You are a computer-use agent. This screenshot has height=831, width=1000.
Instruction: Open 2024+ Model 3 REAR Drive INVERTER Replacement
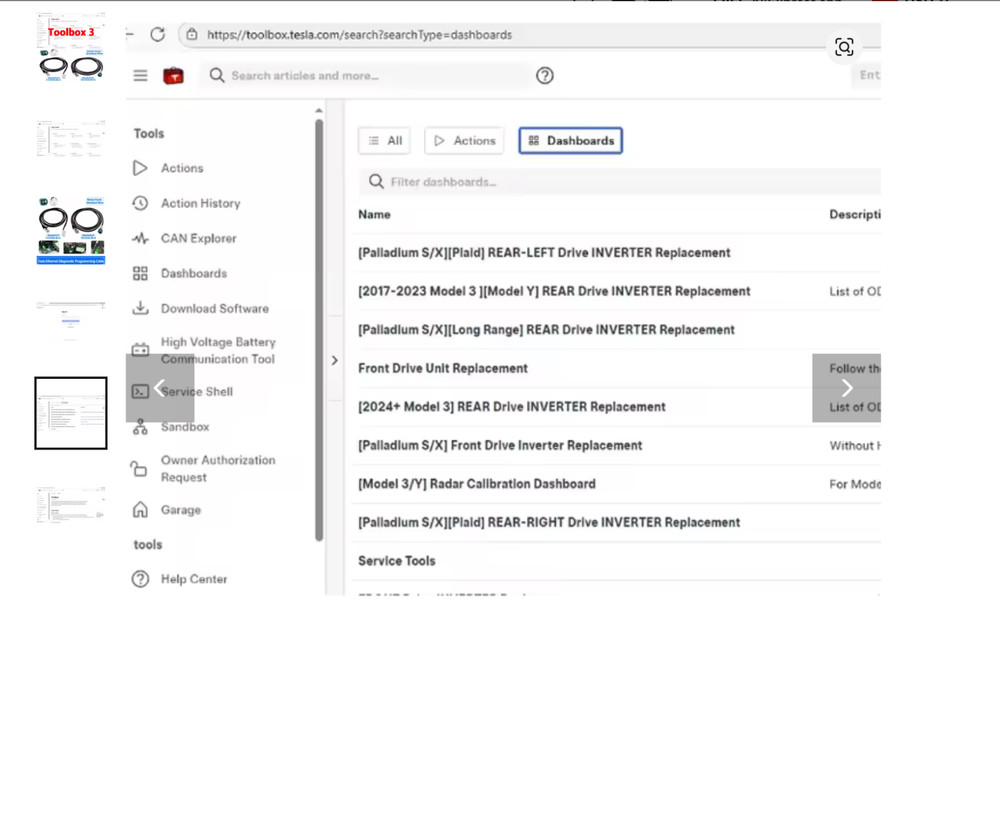[x=511, y=406]
